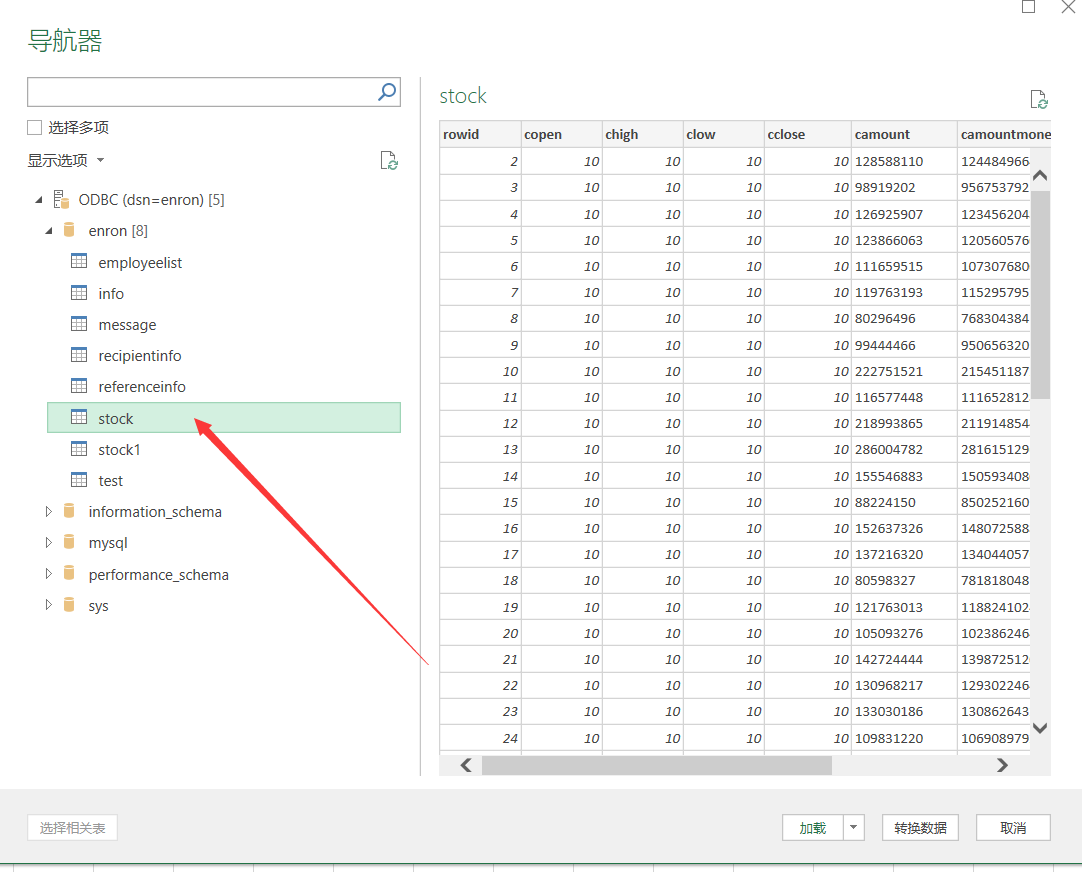Select the stock1 table
Screen dimensions: 1082x872
[x=119, y=450]
